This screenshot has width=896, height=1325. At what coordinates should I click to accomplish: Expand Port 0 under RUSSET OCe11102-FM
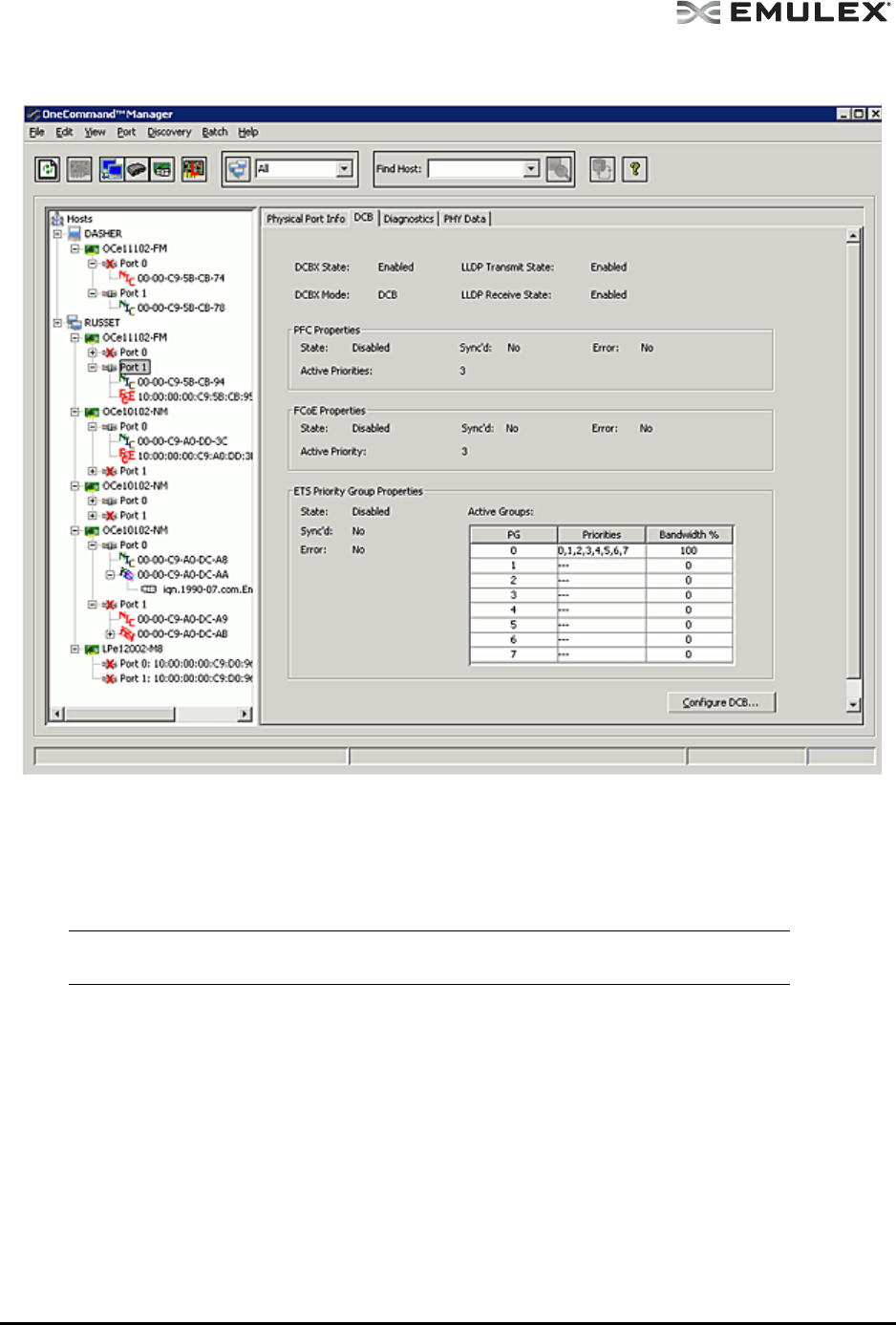(93, 353)
